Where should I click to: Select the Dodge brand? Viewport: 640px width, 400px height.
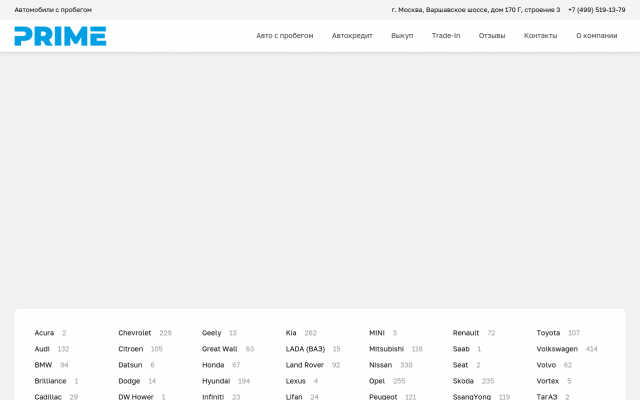tap(129, 380)
